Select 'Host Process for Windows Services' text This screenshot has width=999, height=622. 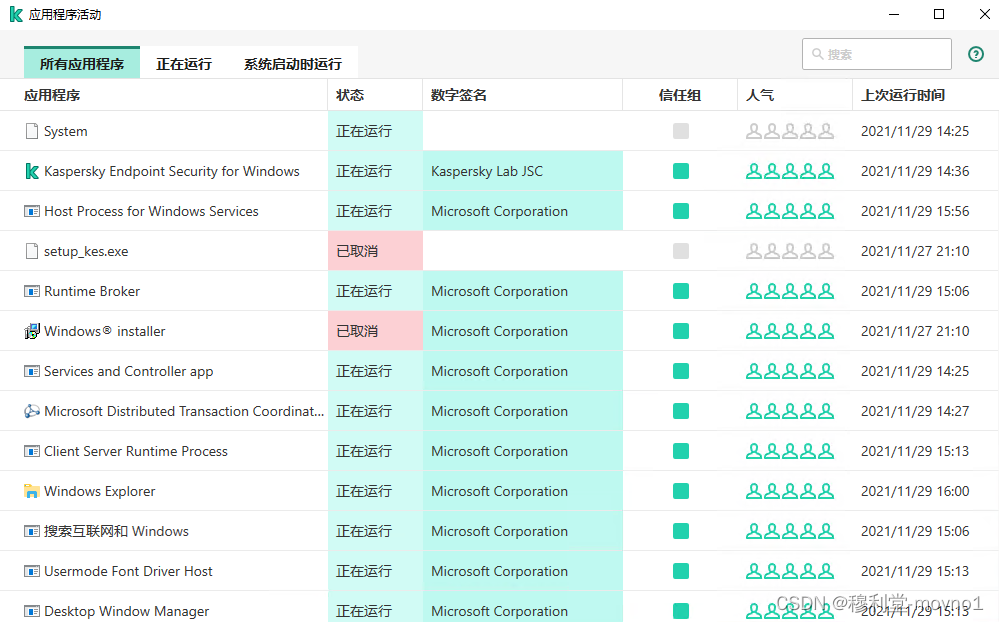pyautogui.click(x=151, y=211)
